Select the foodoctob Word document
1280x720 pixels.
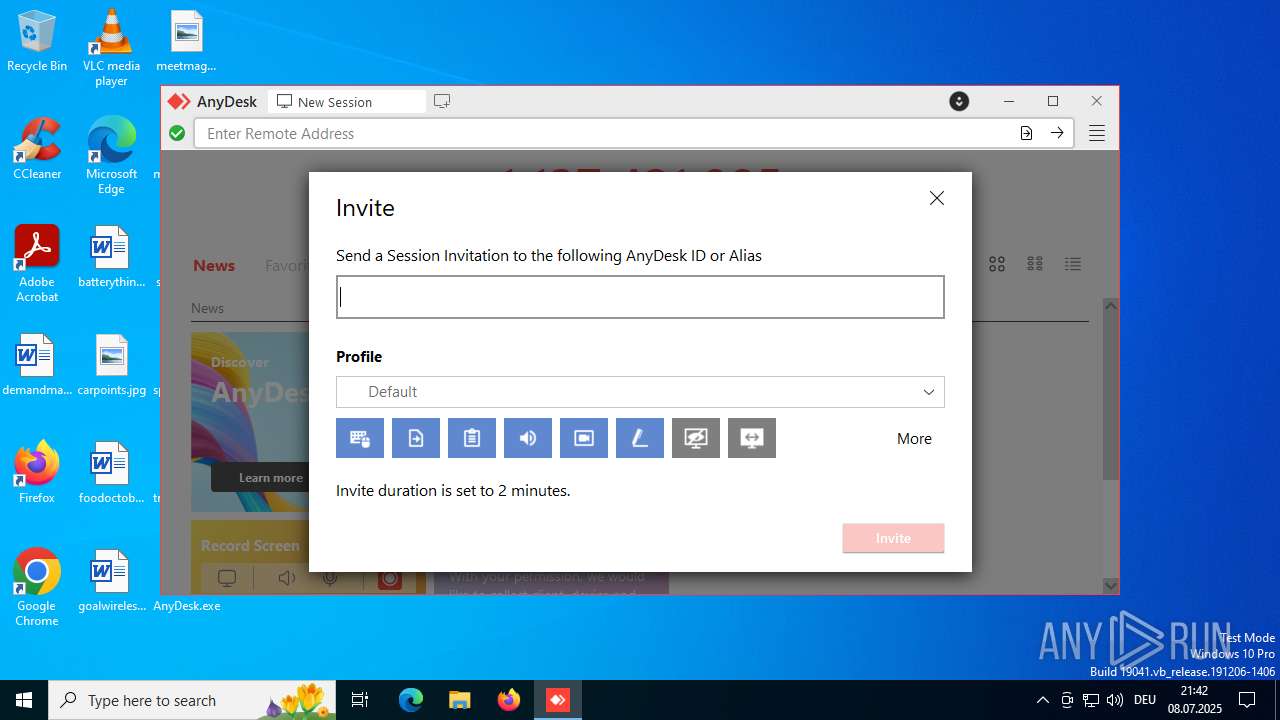tap(111, 473)
